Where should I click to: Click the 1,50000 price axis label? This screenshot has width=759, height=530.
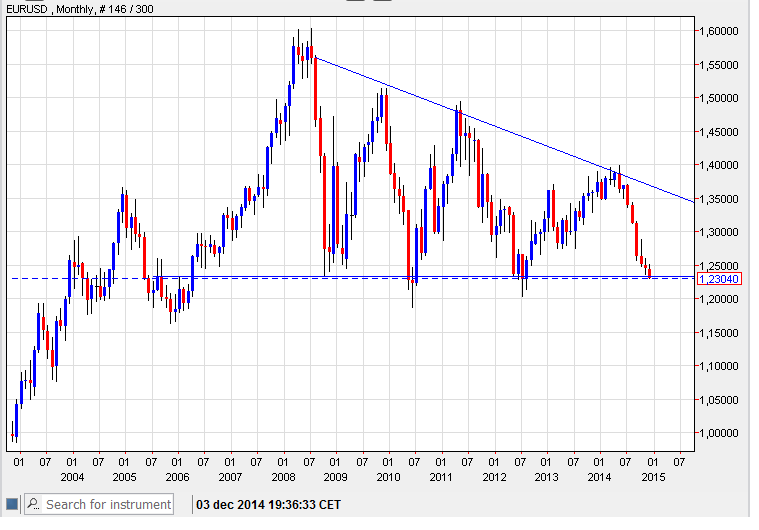[x=720, y=98]
